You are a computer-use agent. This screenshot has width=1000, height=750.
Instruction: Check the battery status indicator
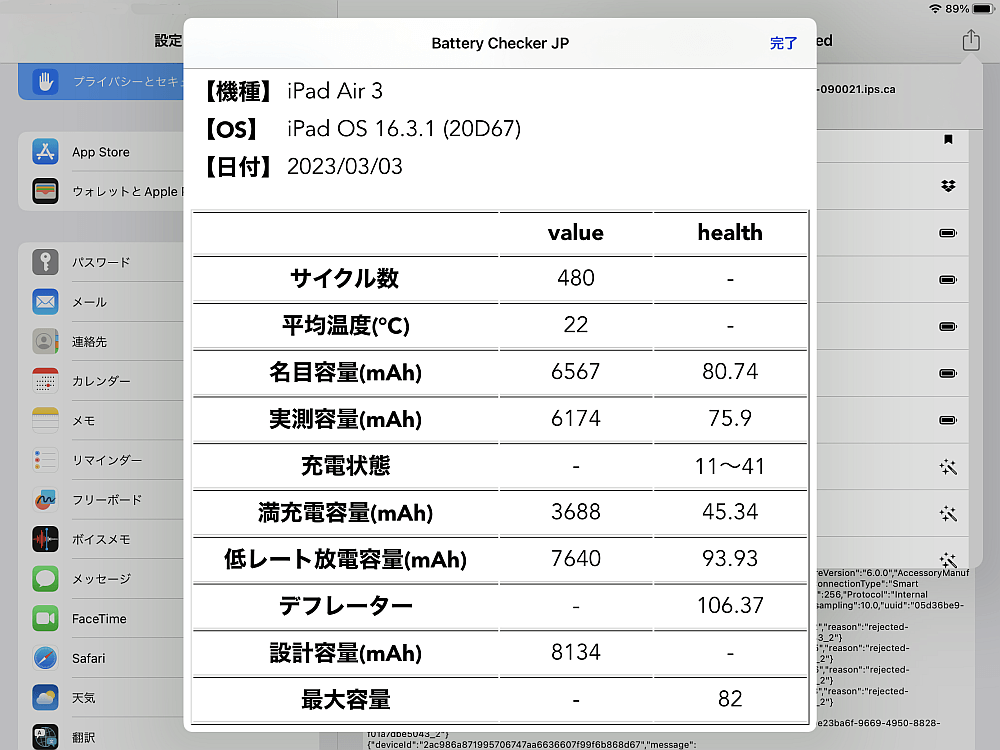[985, 9]
